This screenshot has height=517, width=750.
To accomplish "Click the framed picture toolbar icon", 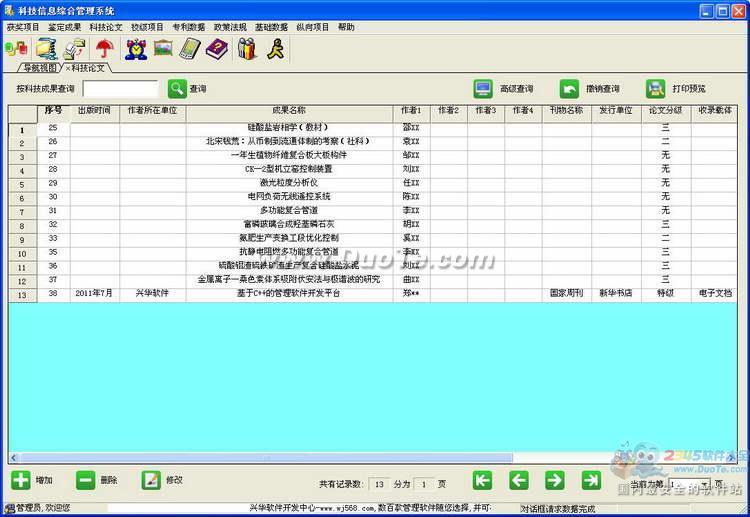I will coord(164,48).
